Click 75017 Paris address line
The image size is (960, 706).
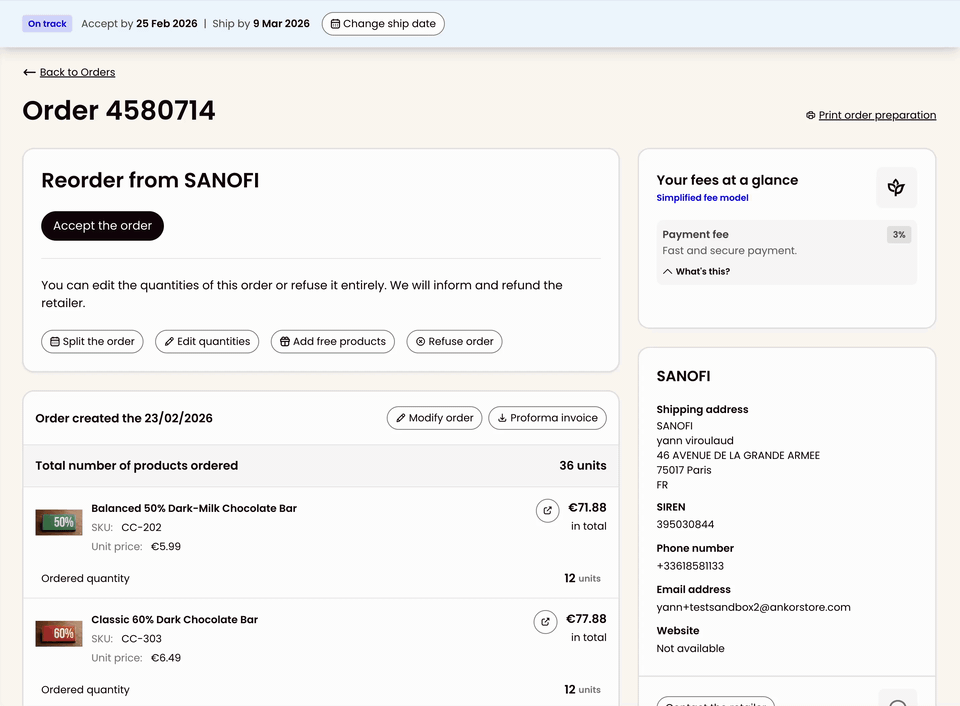(x=684, y=470)
